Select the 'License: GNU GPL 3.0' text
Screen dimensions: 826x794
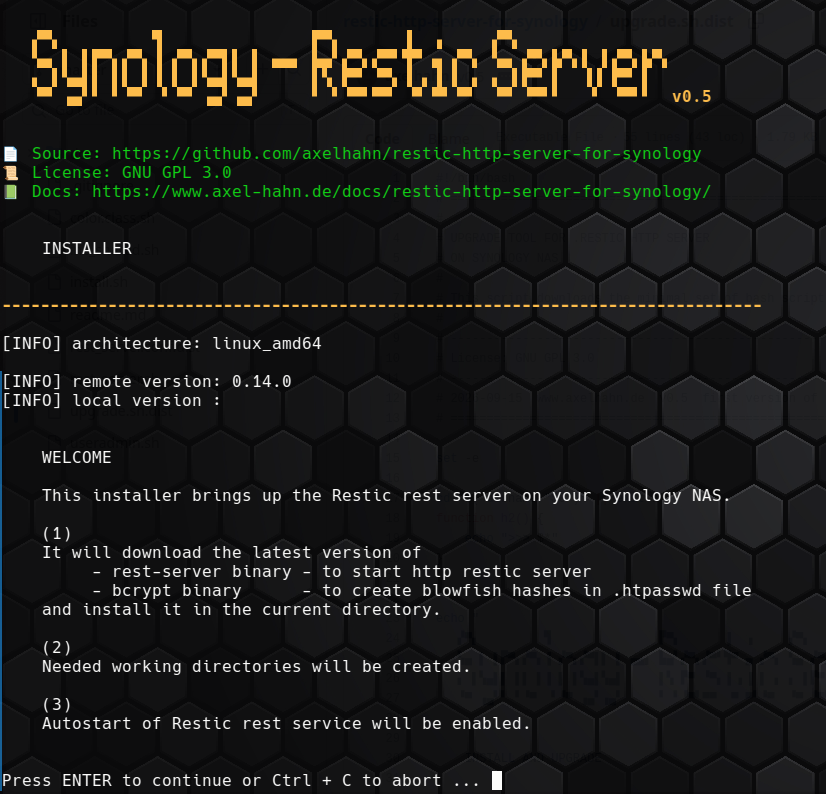point(132,173)
